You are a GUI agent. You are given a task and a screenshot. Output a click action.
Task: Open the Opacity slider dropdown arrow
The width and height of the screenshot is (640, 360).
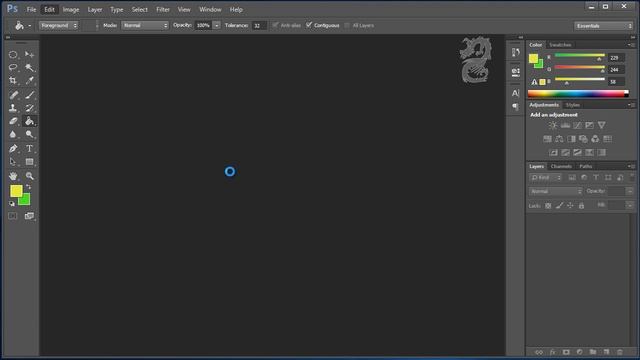[217, 25]
